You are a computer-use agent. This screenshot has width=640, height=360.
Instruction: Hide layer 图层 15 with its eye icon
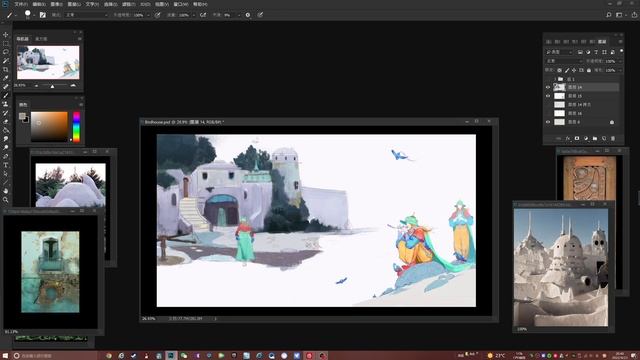click(548, 96)
